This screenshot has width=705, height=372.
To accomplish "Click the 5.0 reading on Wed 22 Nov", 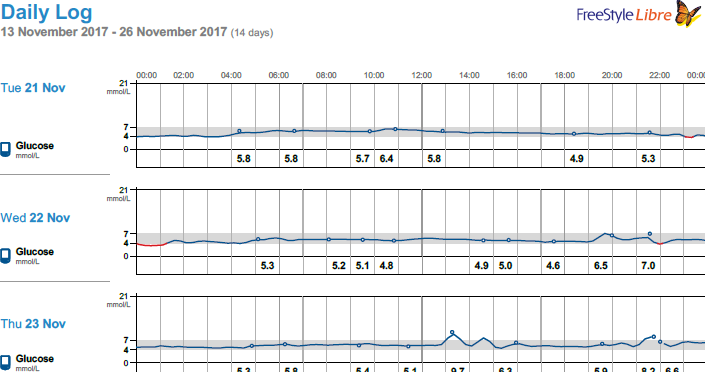I will pyautogui.click(x=505, y=266).
